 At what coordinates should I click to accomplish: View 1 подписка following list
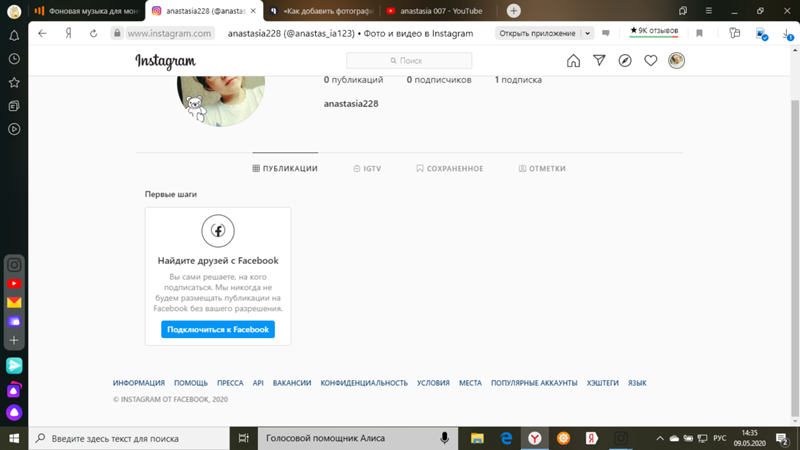coord(518,80)
